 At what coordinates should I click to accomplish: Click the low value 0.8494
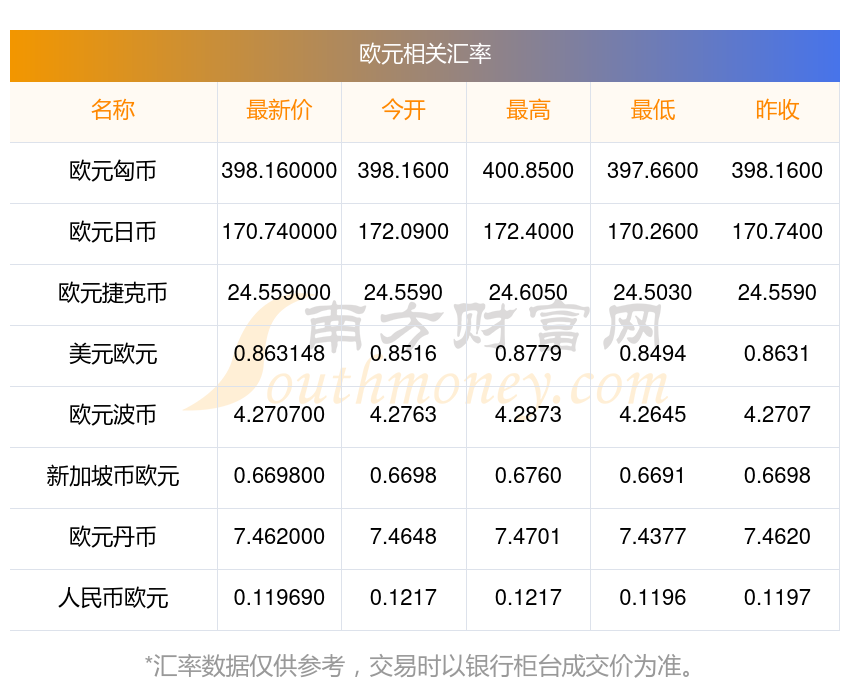coord(653,354)
